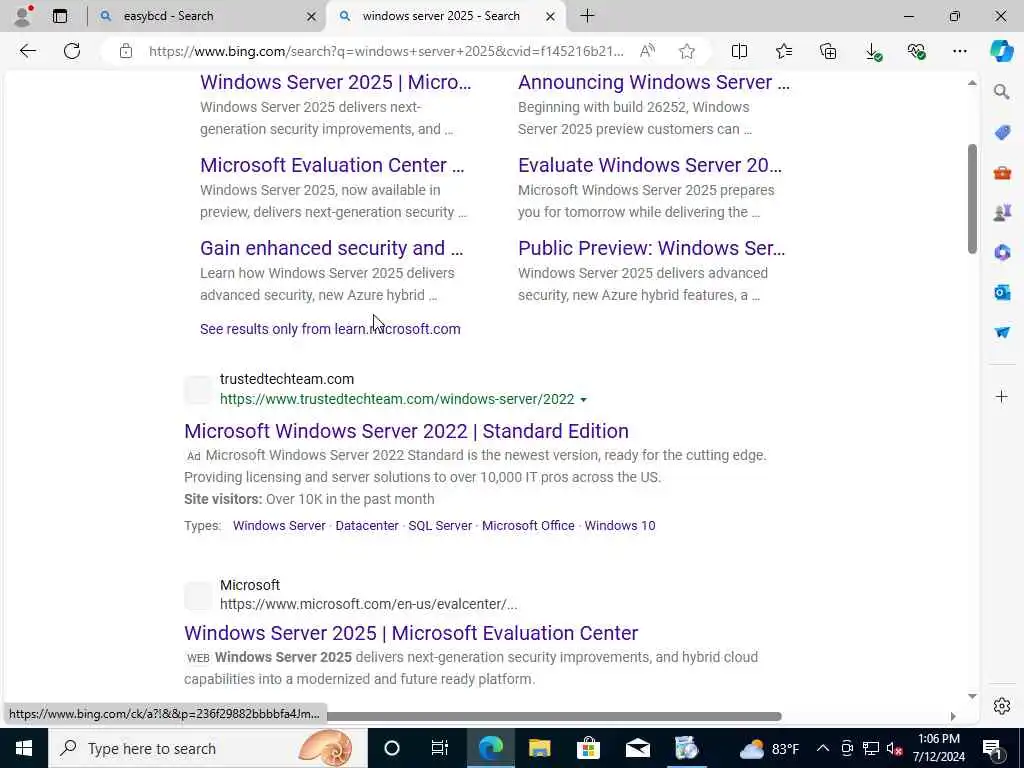Open Task View on taskbar

(440, 748)
